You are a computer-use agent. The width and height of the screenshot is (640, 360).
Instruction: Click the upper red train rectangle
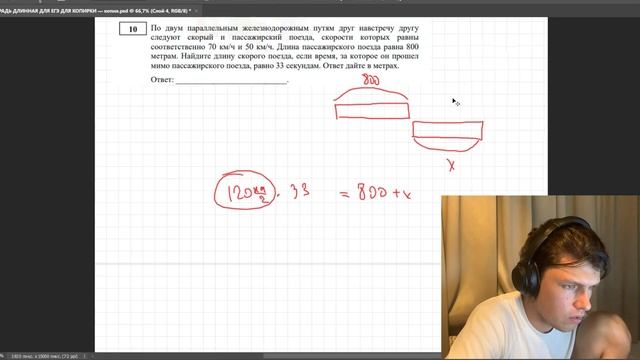coord(372,111)
